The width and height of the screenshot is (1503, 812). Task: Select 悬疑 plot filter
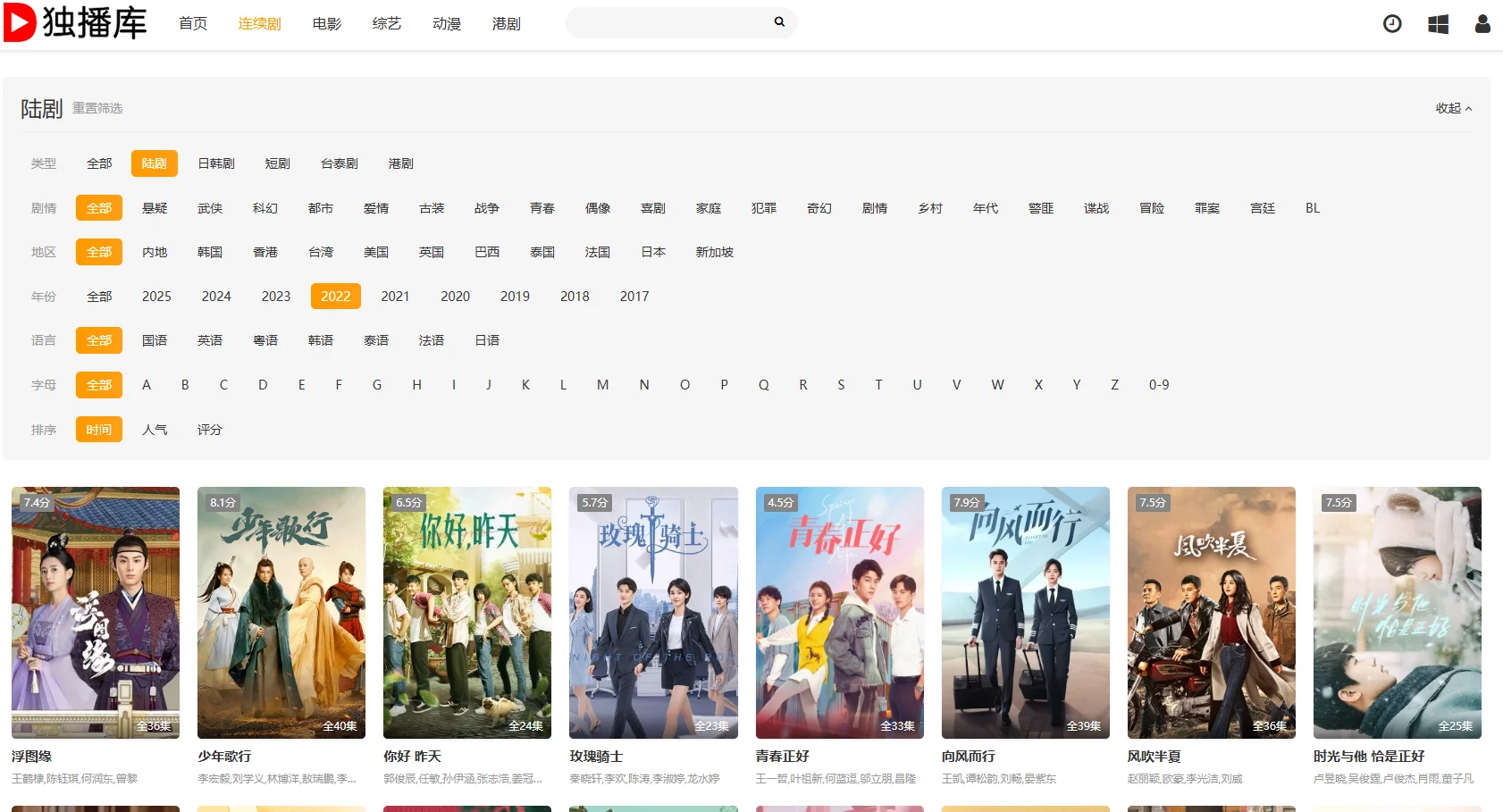(x=155, y=208)
